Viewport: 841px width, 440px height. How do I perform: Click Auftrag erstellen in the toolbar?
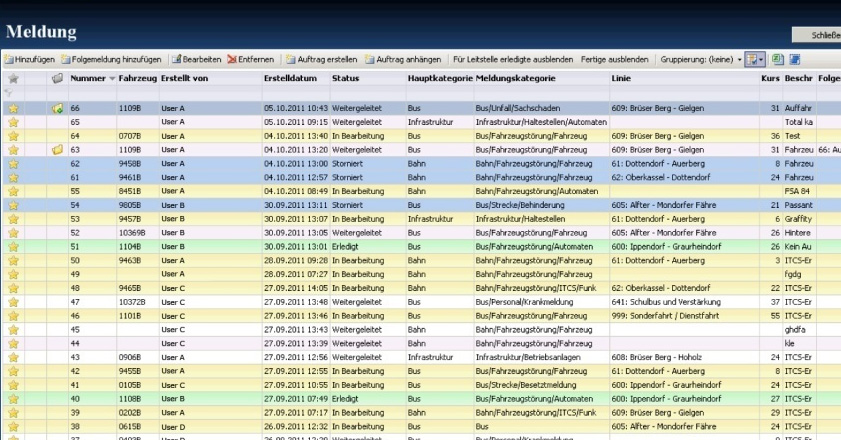coord(321,60)
